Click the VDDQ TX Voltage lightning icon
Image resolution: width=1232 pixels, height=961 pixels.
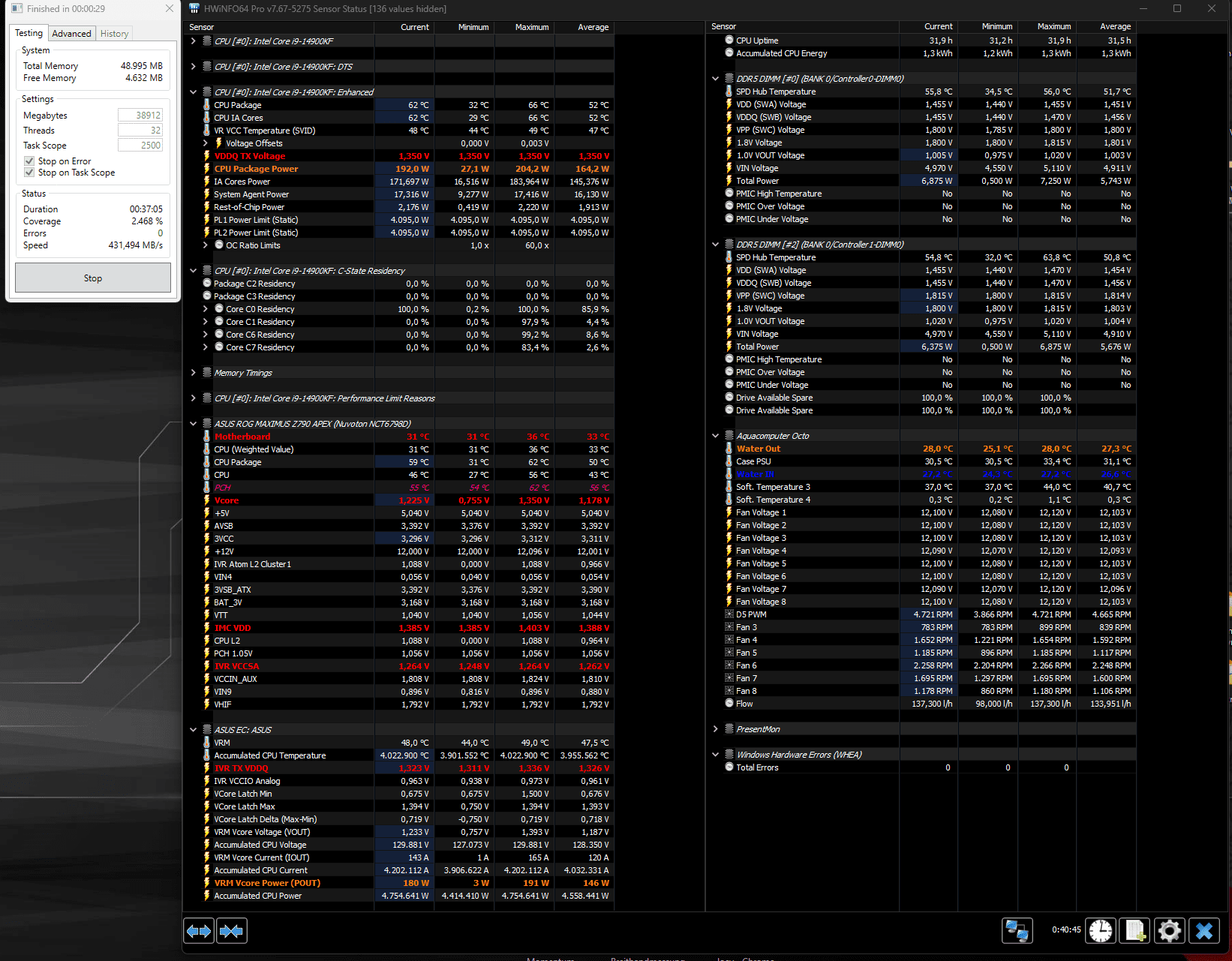[207, 156]
